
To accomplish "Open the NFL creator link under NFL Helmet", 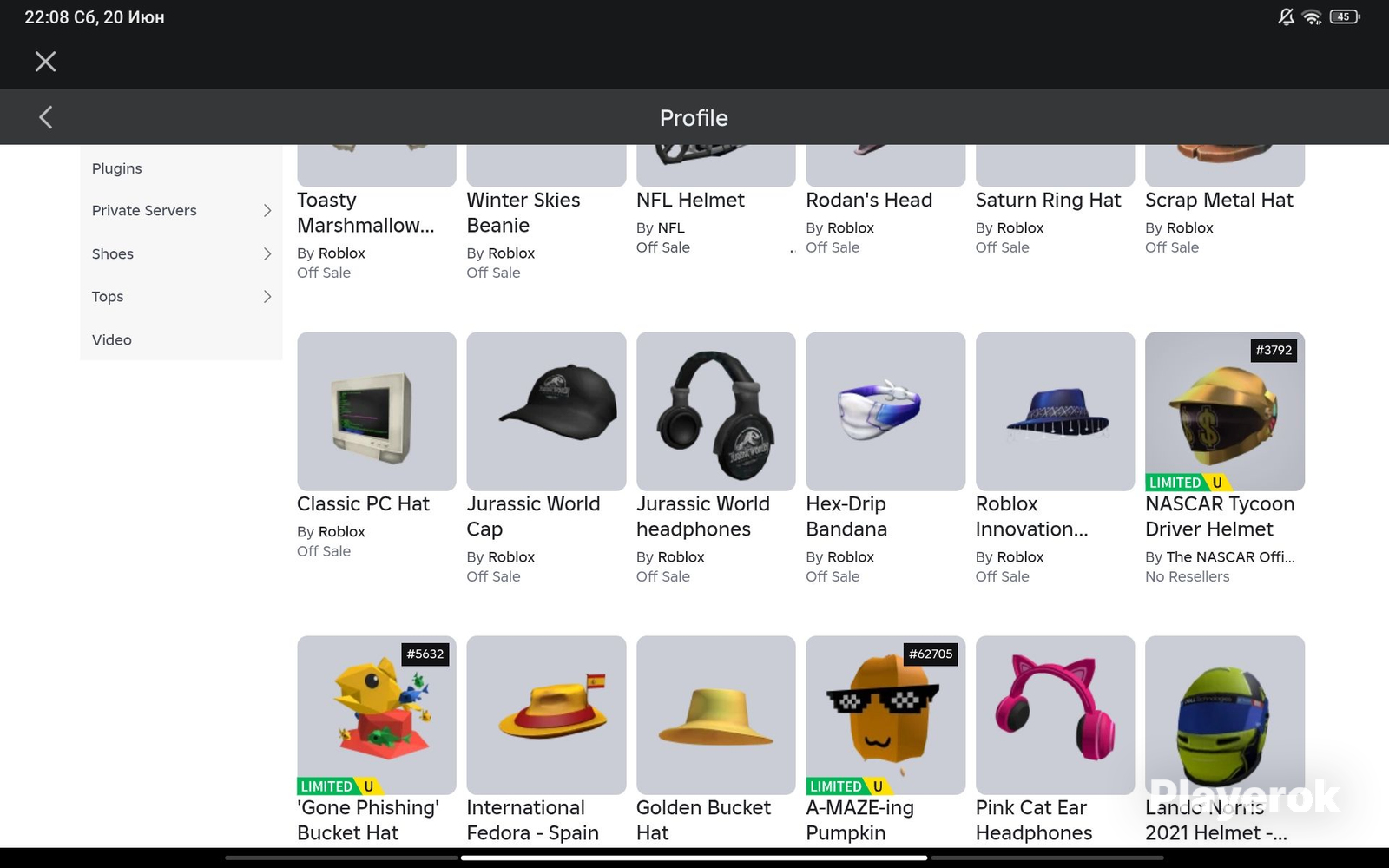I will (x=671, y=228).
